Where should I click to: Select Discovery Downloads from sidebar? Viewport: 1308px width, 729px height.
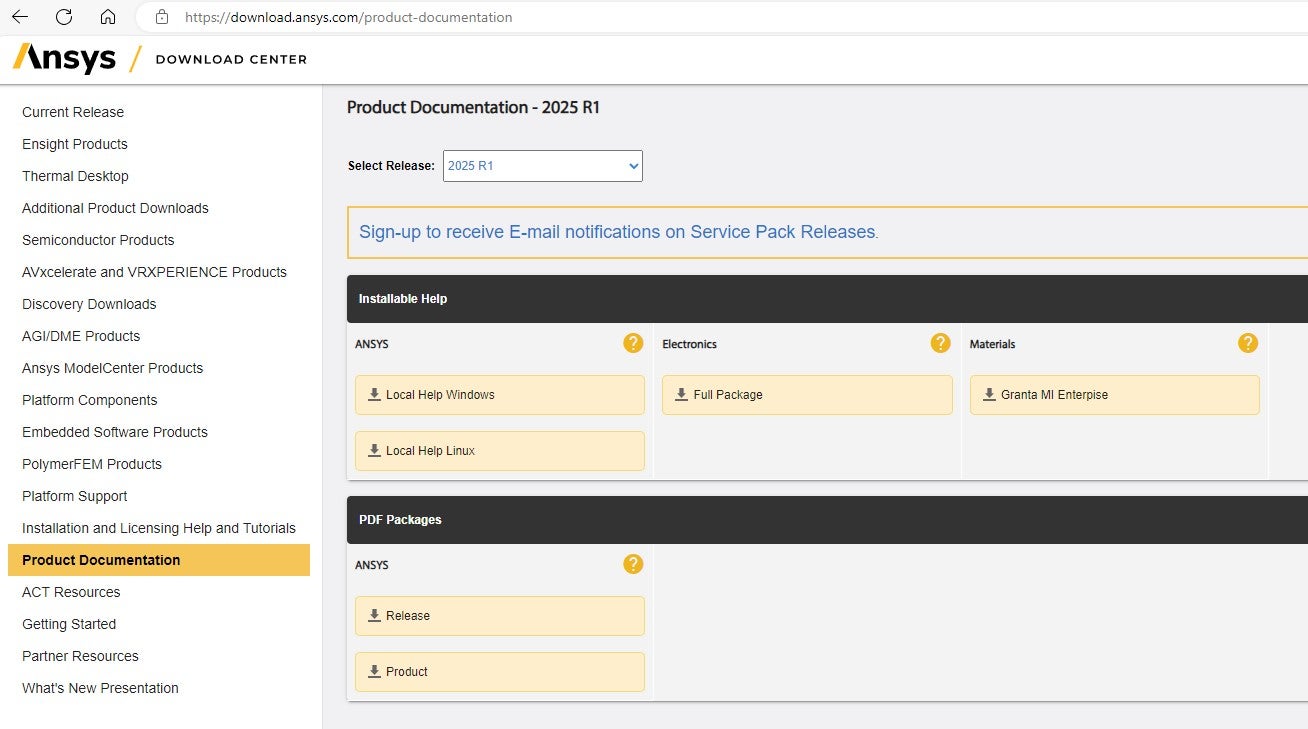[x=89, y=304]
